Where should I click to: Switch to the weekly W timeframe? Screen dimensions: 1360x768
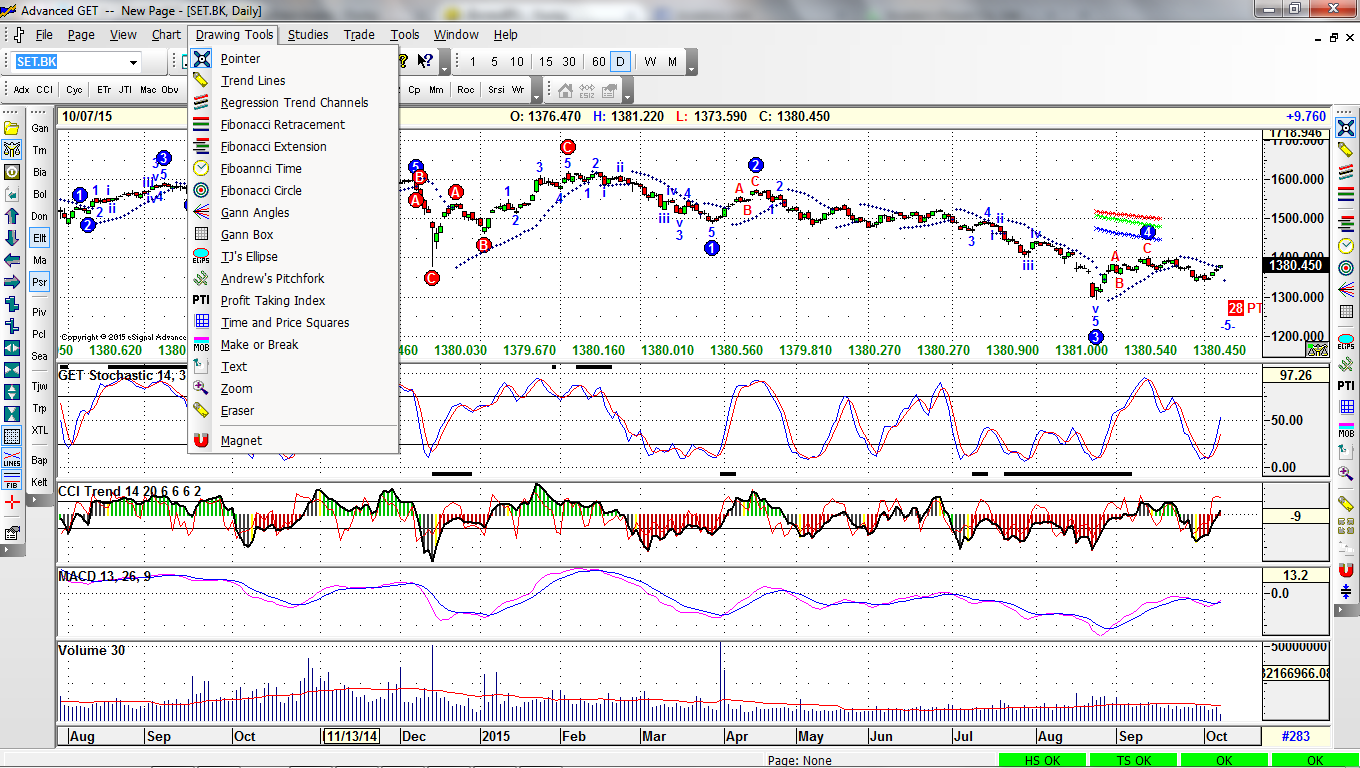[x=650, y=62]
